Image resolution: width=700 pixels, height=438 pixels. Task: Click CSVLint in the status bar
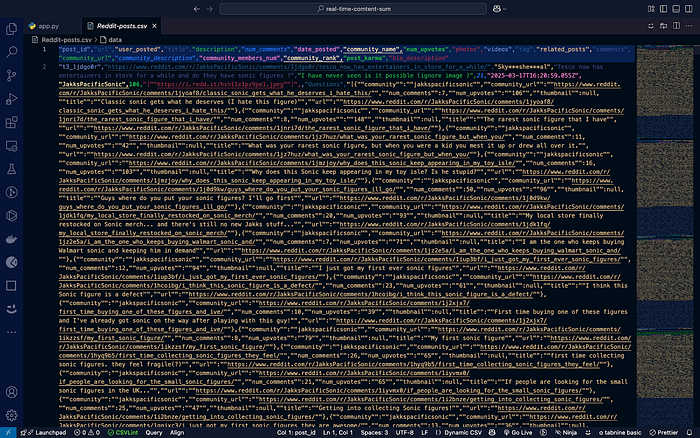pos(123,433)
